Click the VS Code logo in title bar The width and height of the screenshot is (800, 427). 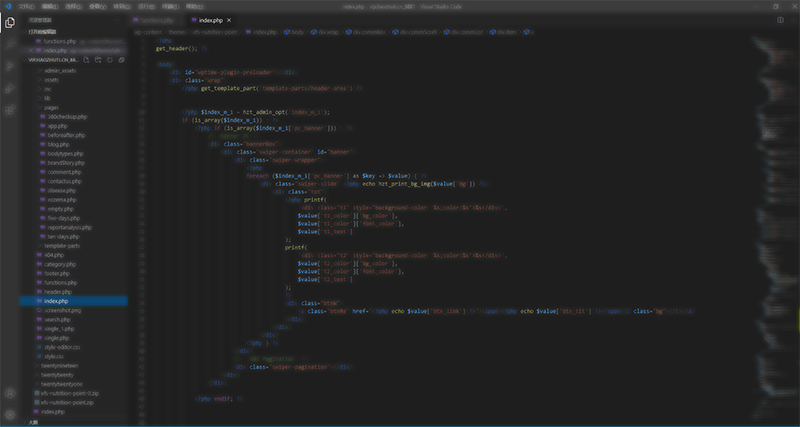(x=8, y=6)
